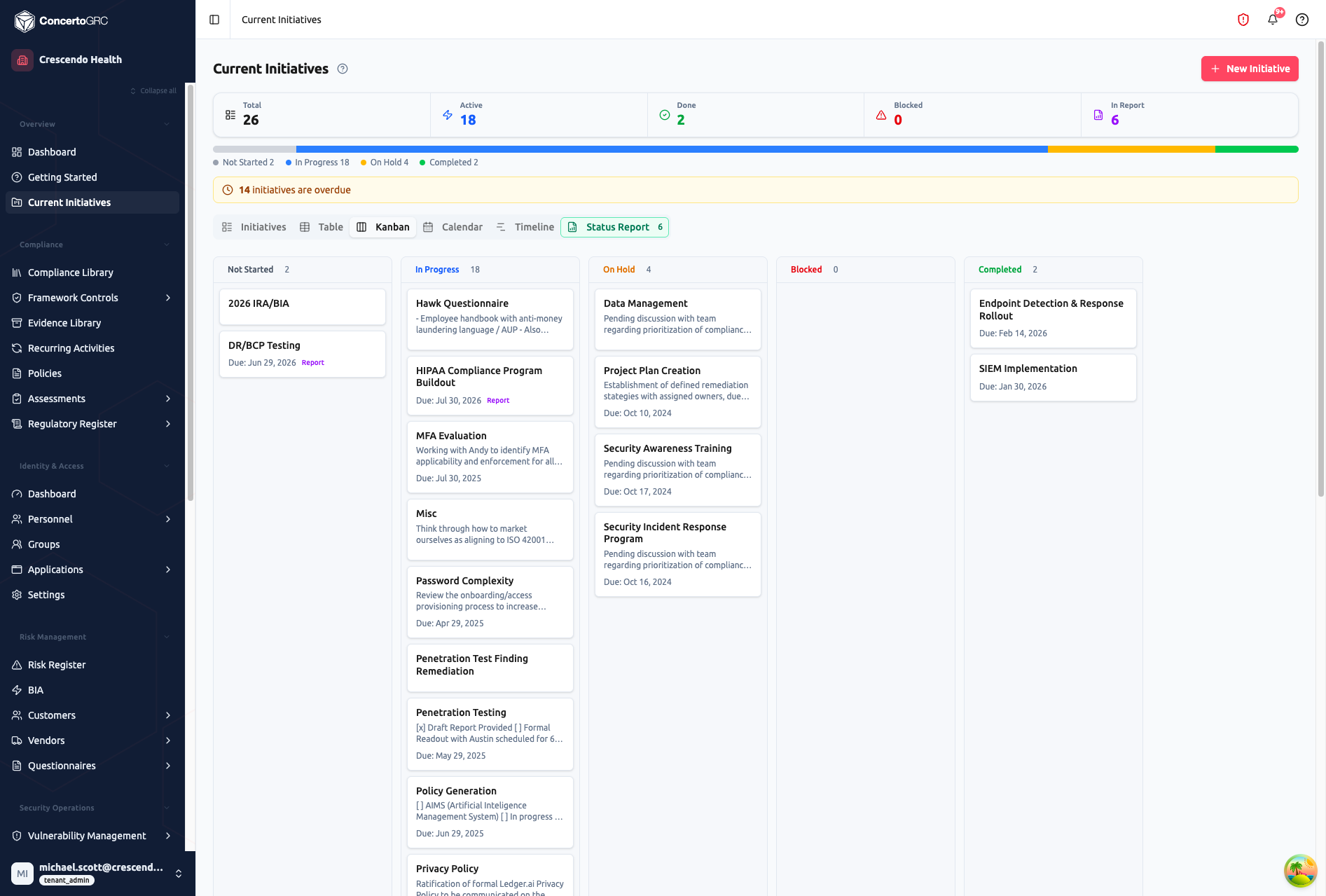Click the Report tag on DR/BCP Testing
1326x896 pixels.
click(313, 363)
